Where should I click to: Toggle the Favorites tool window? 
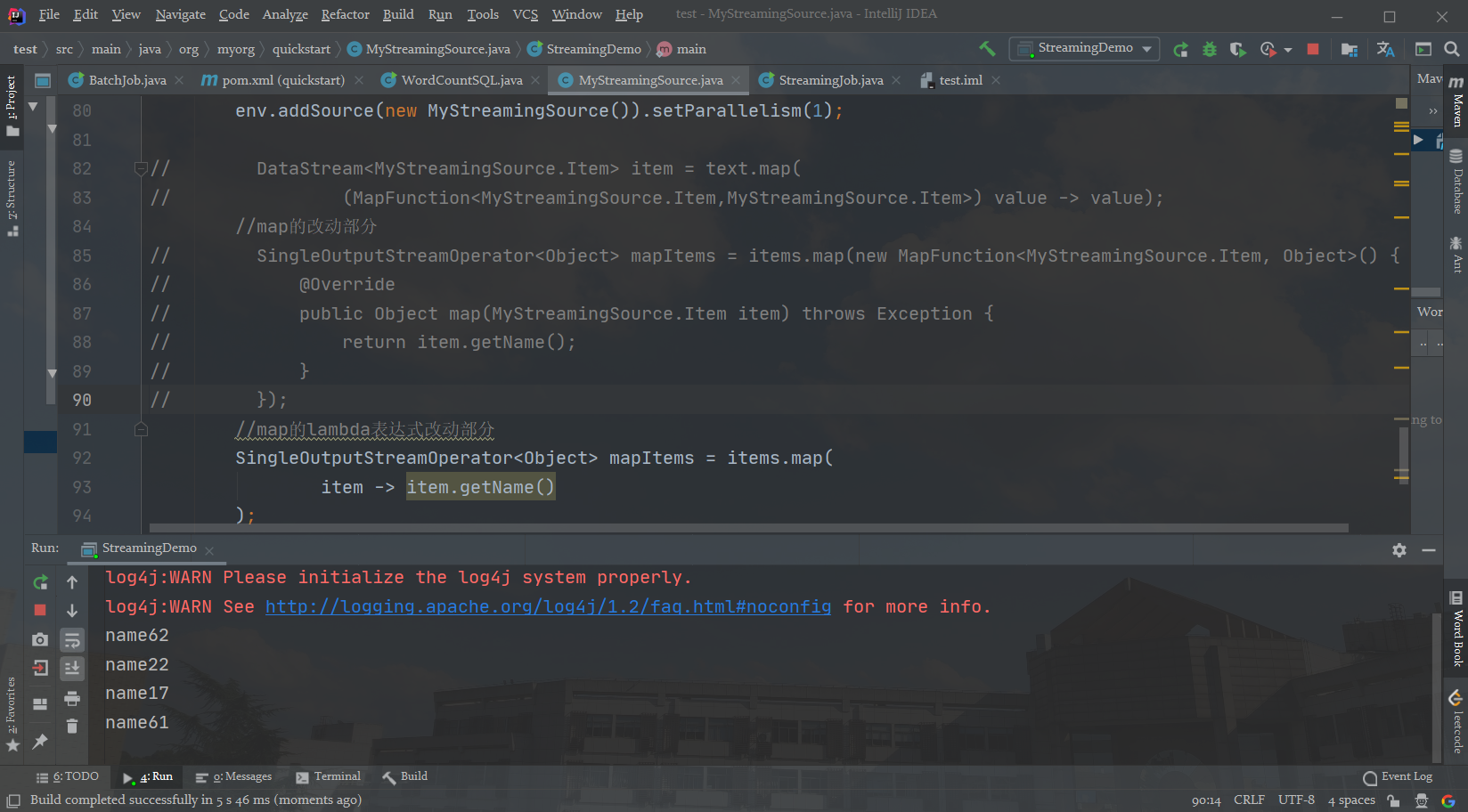[12, 714]
